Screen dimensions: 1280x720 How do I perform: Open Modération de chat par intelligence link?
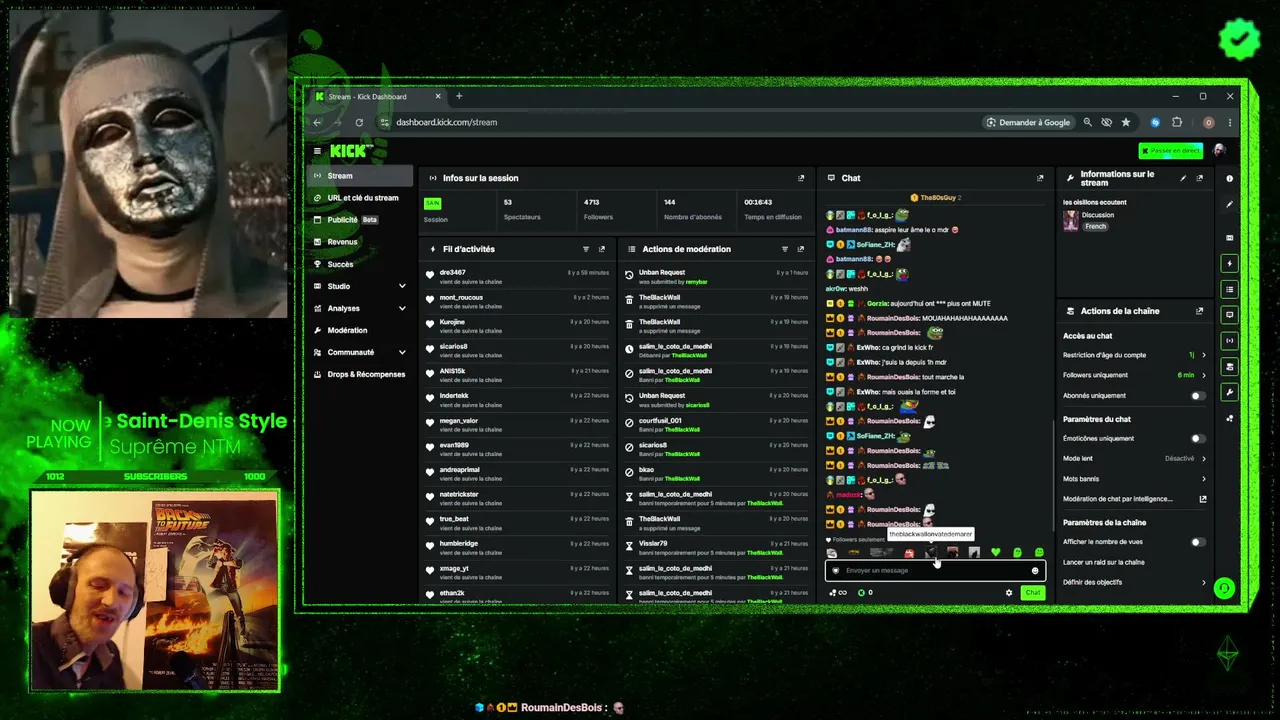pos(1134,499)
